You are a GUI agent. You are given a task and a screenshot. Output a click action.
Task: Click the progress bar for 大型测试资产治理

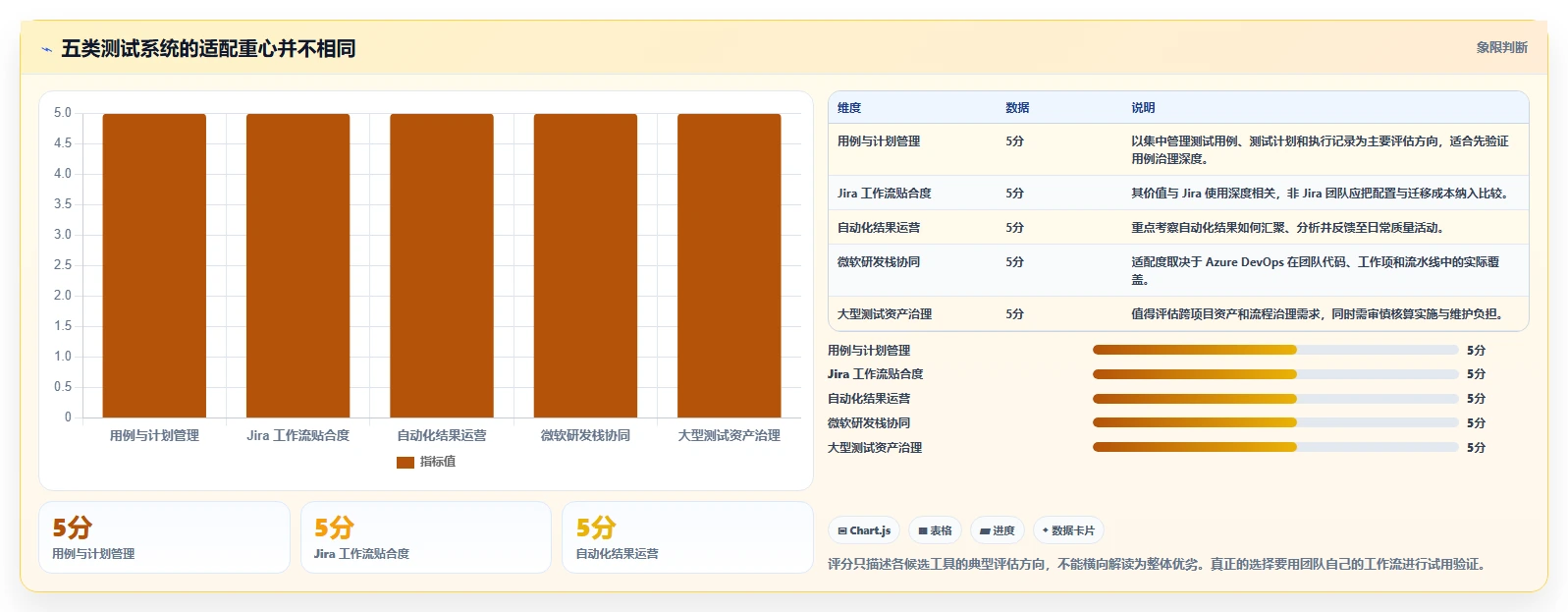pyautogui.click(x=1275, y=447)
